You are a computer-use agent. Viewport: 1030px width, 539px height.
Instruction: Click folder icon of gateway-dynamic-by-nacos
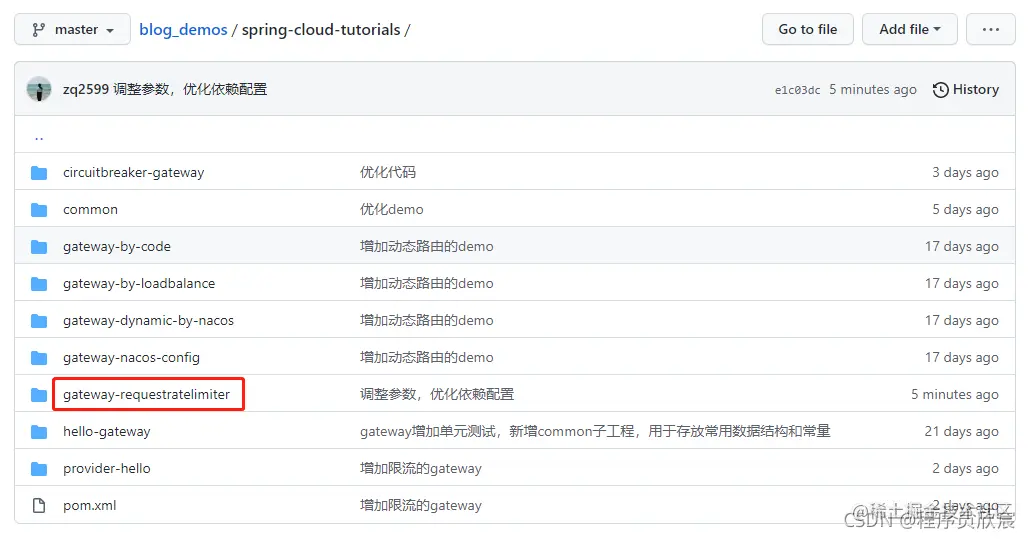click(x=39, y=320)
